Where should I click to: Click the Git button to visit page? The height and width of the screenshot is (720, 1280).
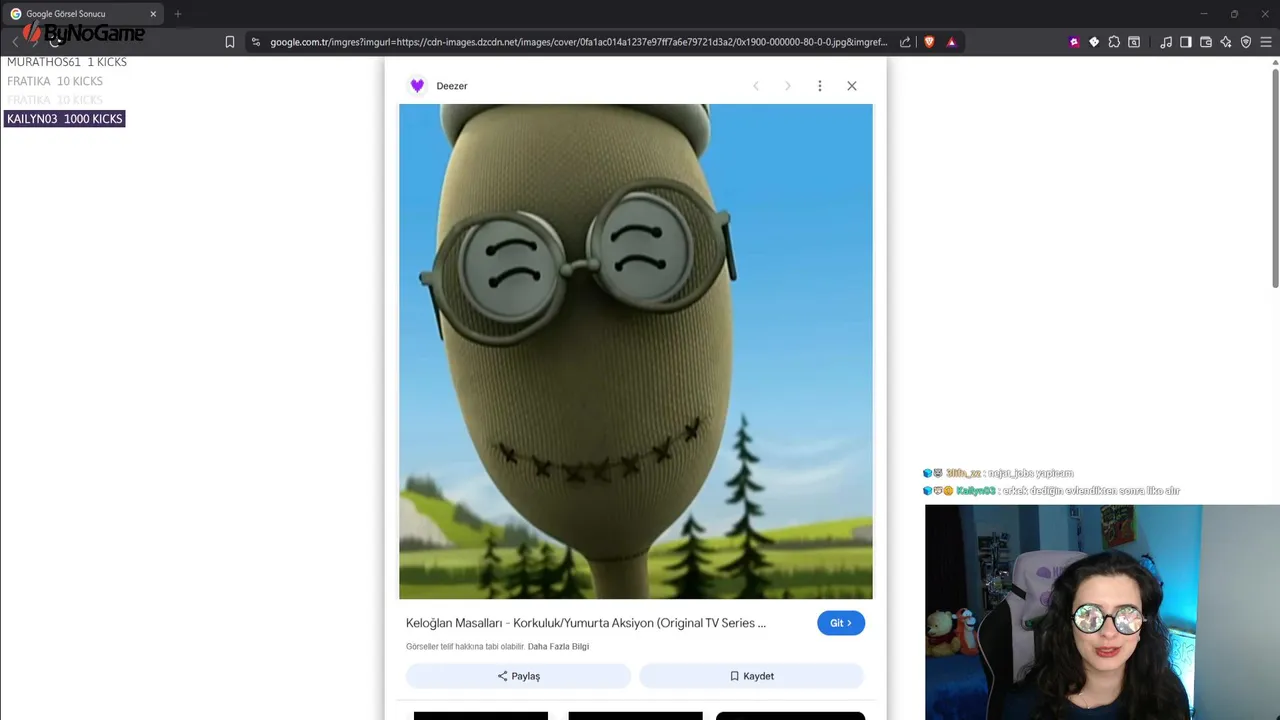pos(841,623)
